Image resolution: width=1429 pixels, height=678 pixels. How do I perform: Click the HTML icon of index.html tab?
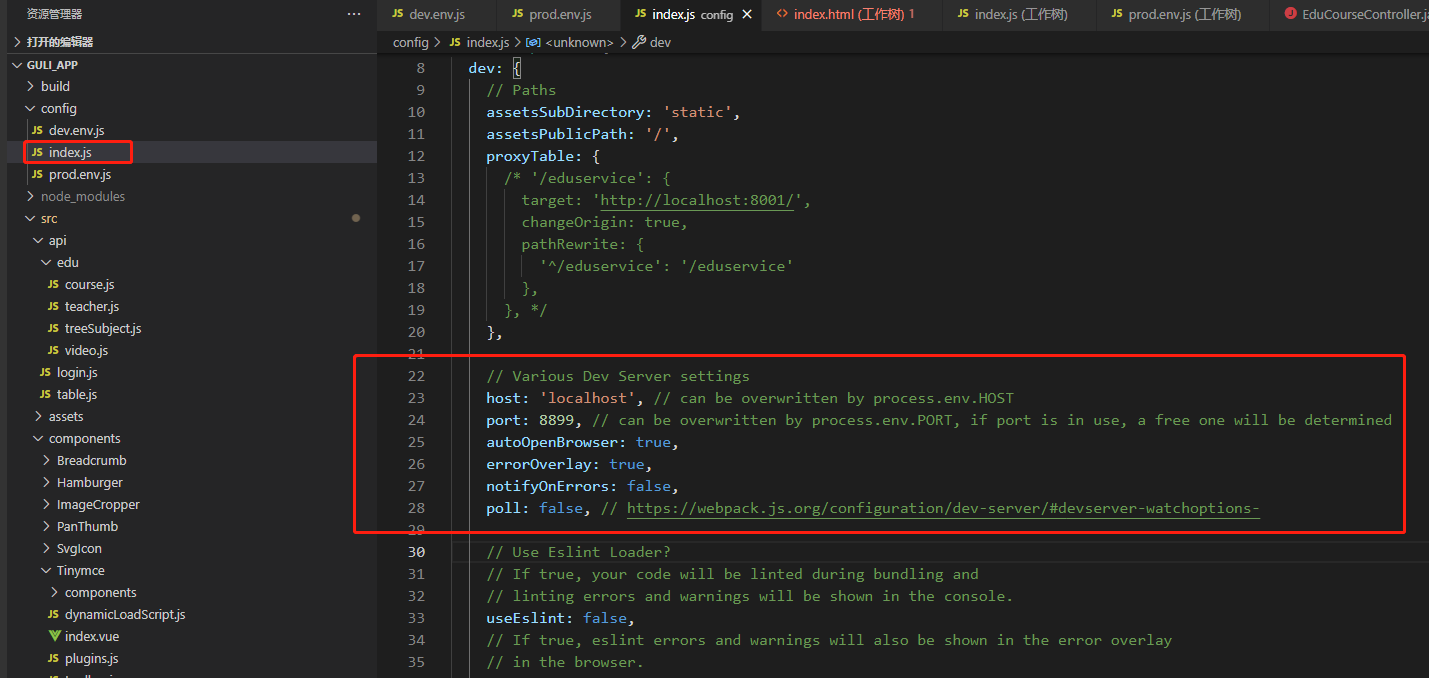click(782, 14)
